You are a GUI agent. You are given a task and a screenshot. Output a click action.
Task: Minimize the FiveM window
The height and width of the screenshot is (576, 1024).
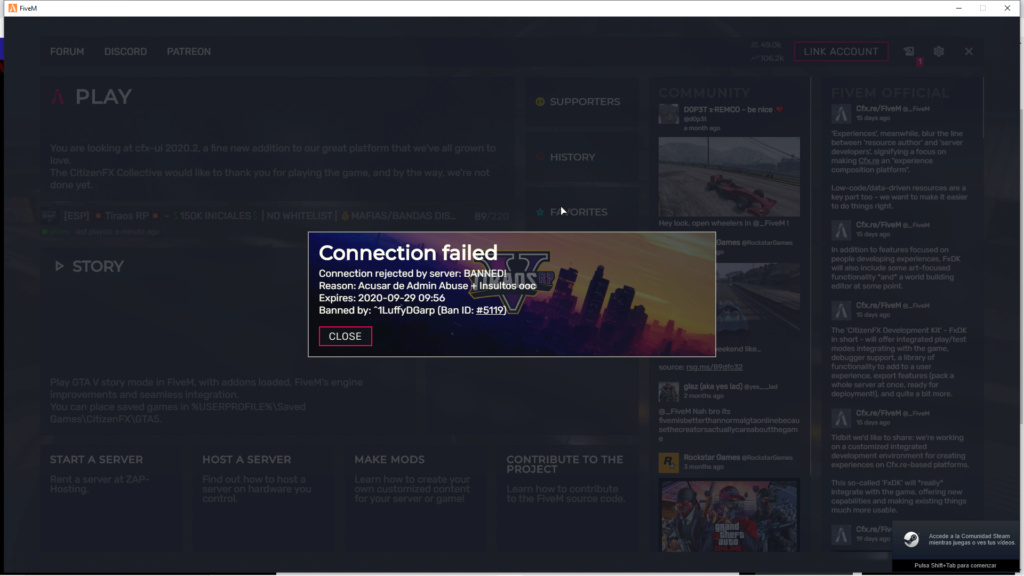(x=959, y=8)
